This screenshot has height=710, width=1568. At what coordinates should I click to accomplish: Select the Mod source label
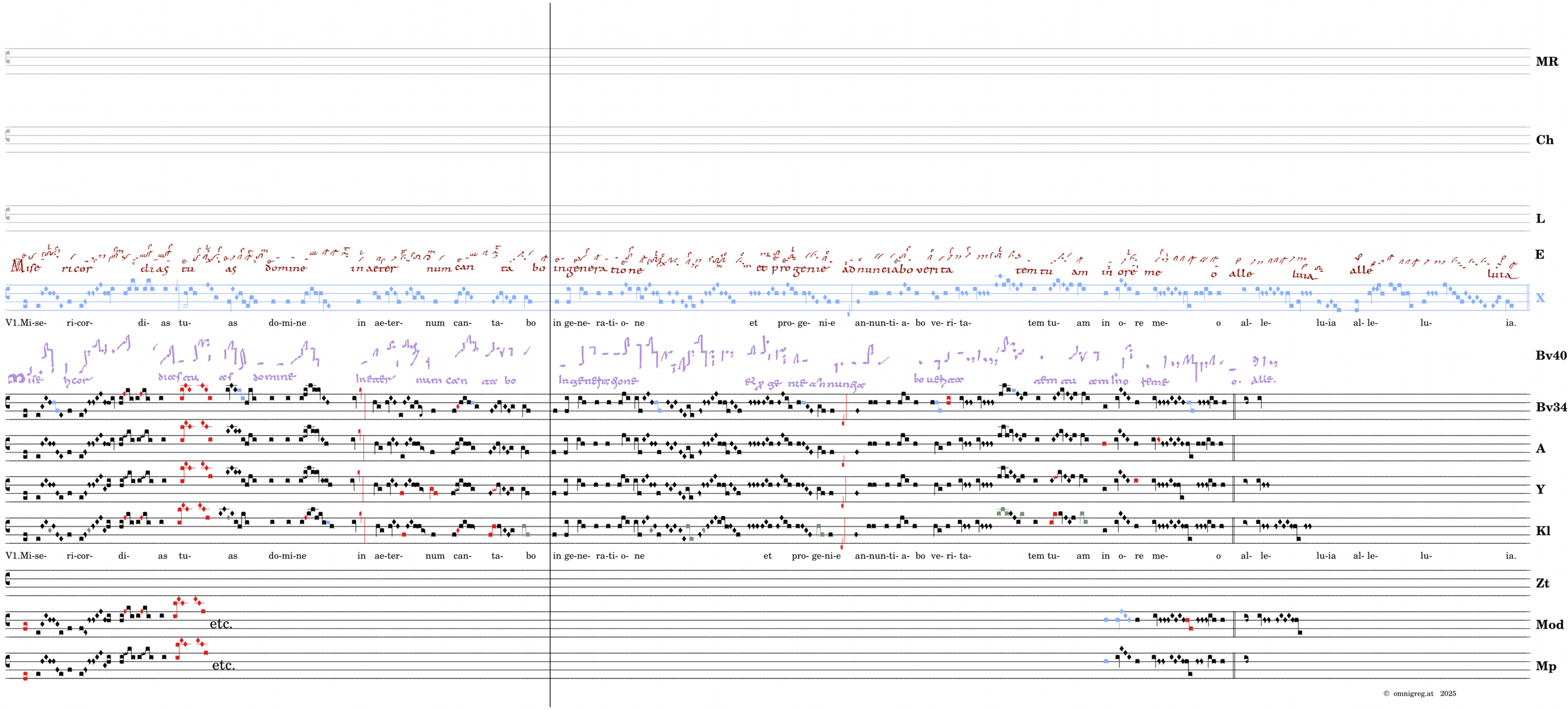tap(1549, 624)
